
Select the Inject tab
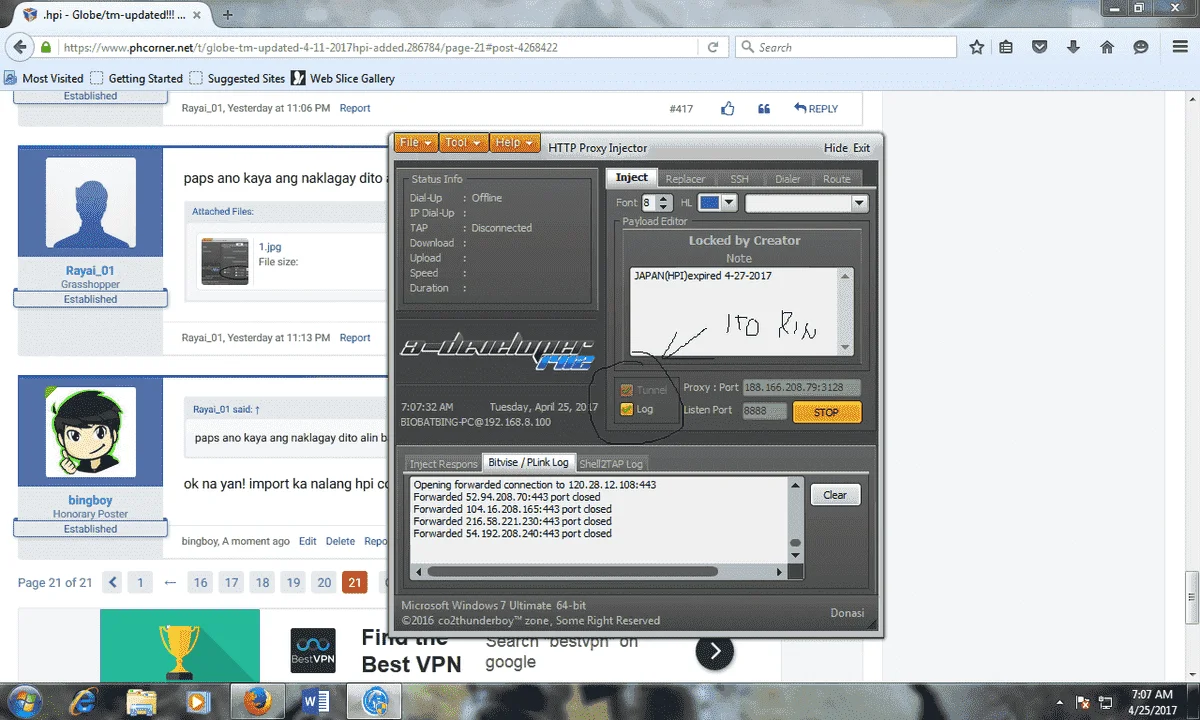pos(631,178)
